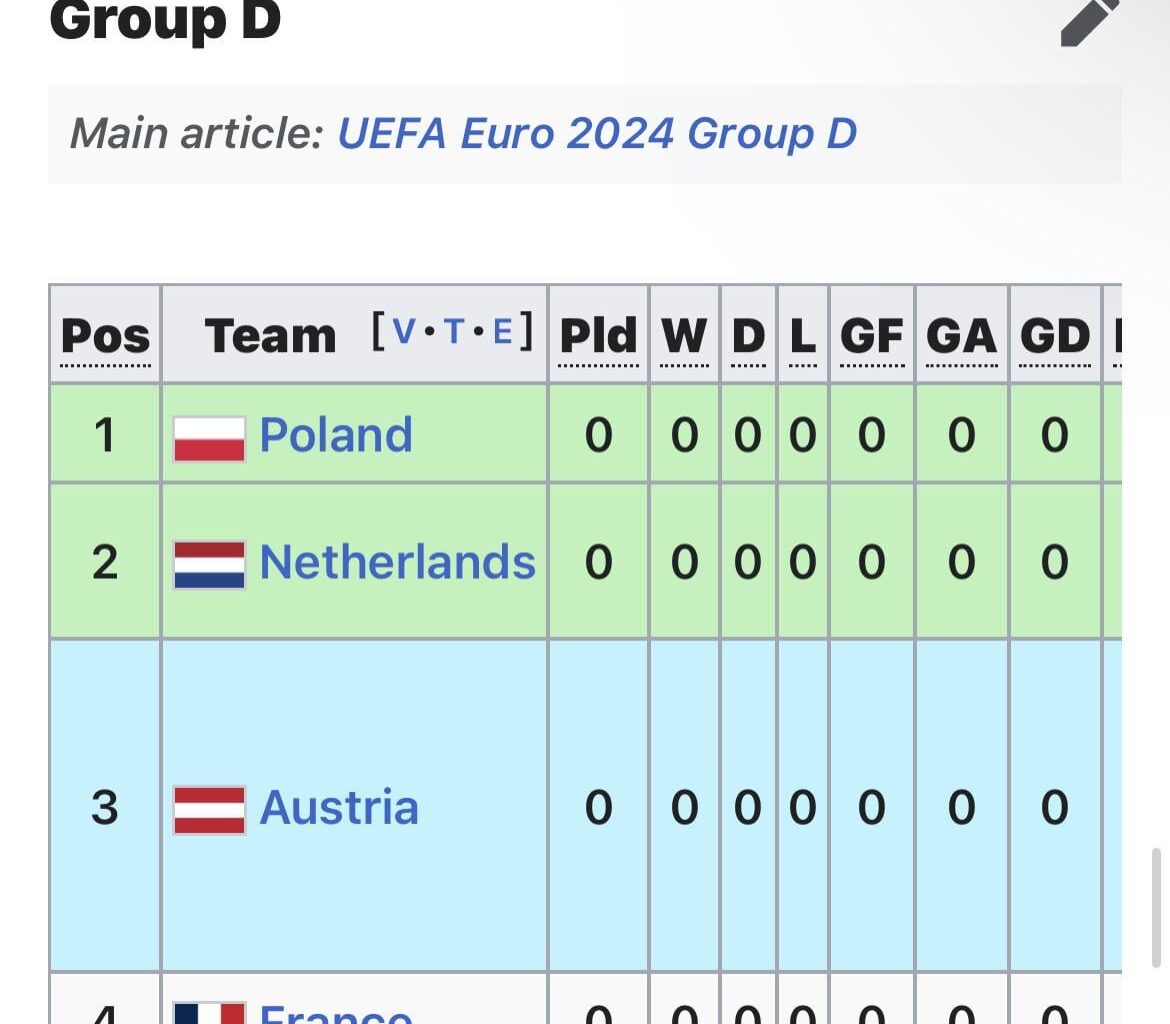
Task: Click the Austria flag icon
Action: 207,807
